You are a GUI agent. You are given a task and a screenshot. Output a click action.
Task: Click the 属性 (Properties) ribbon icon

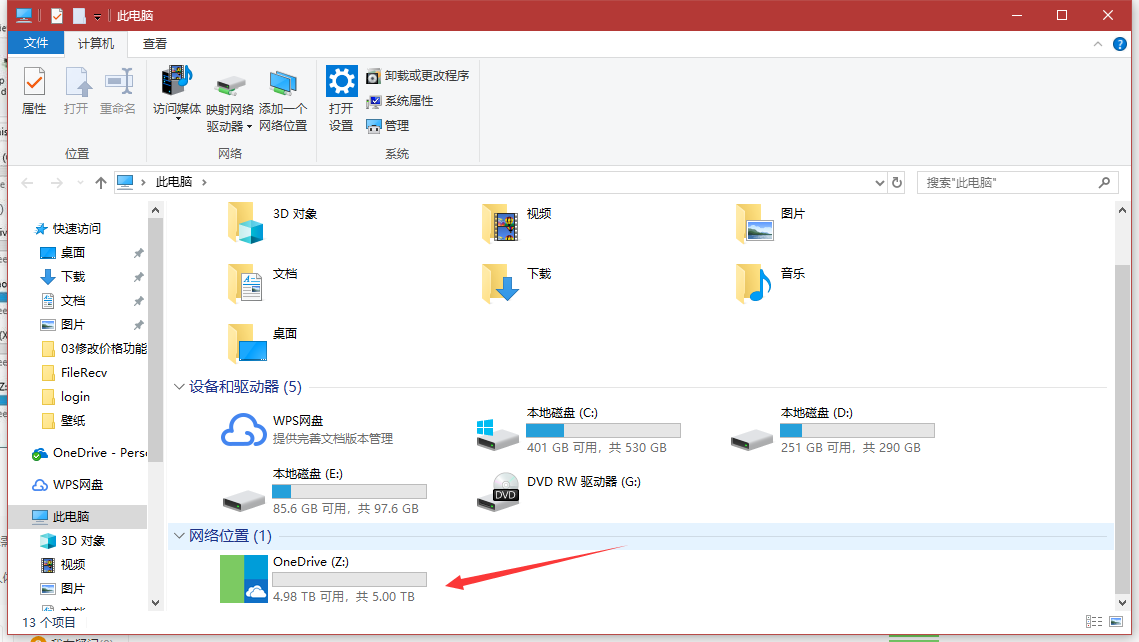click(x=34, y=91)
